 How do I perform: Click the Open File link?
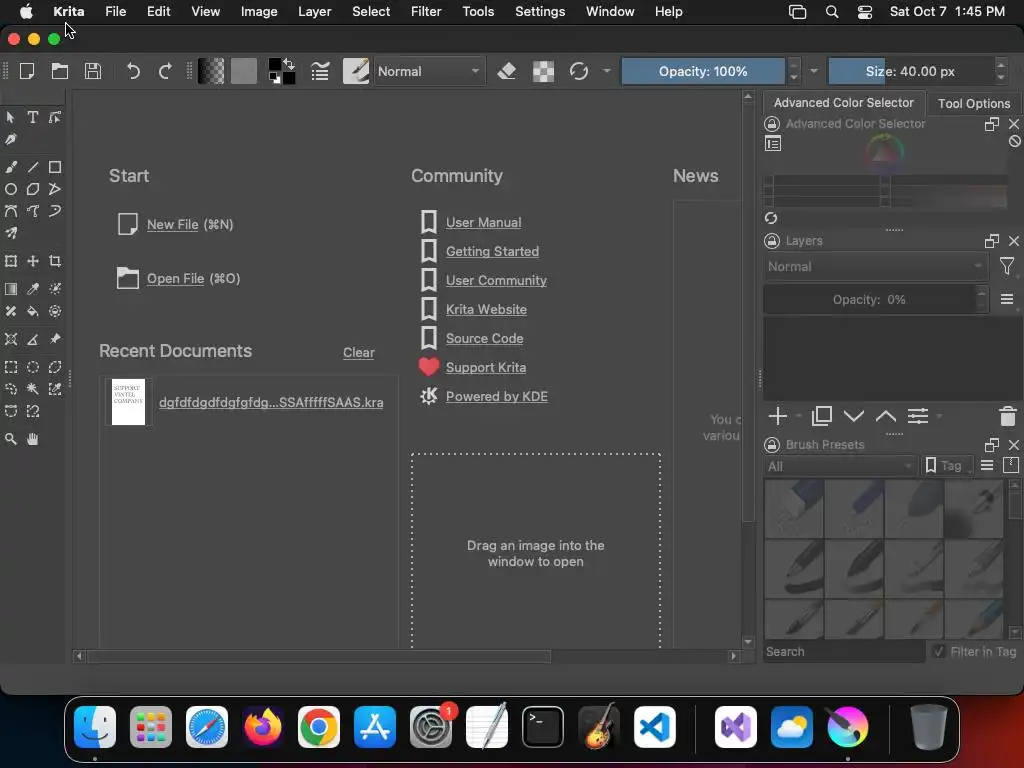(175, 279)
